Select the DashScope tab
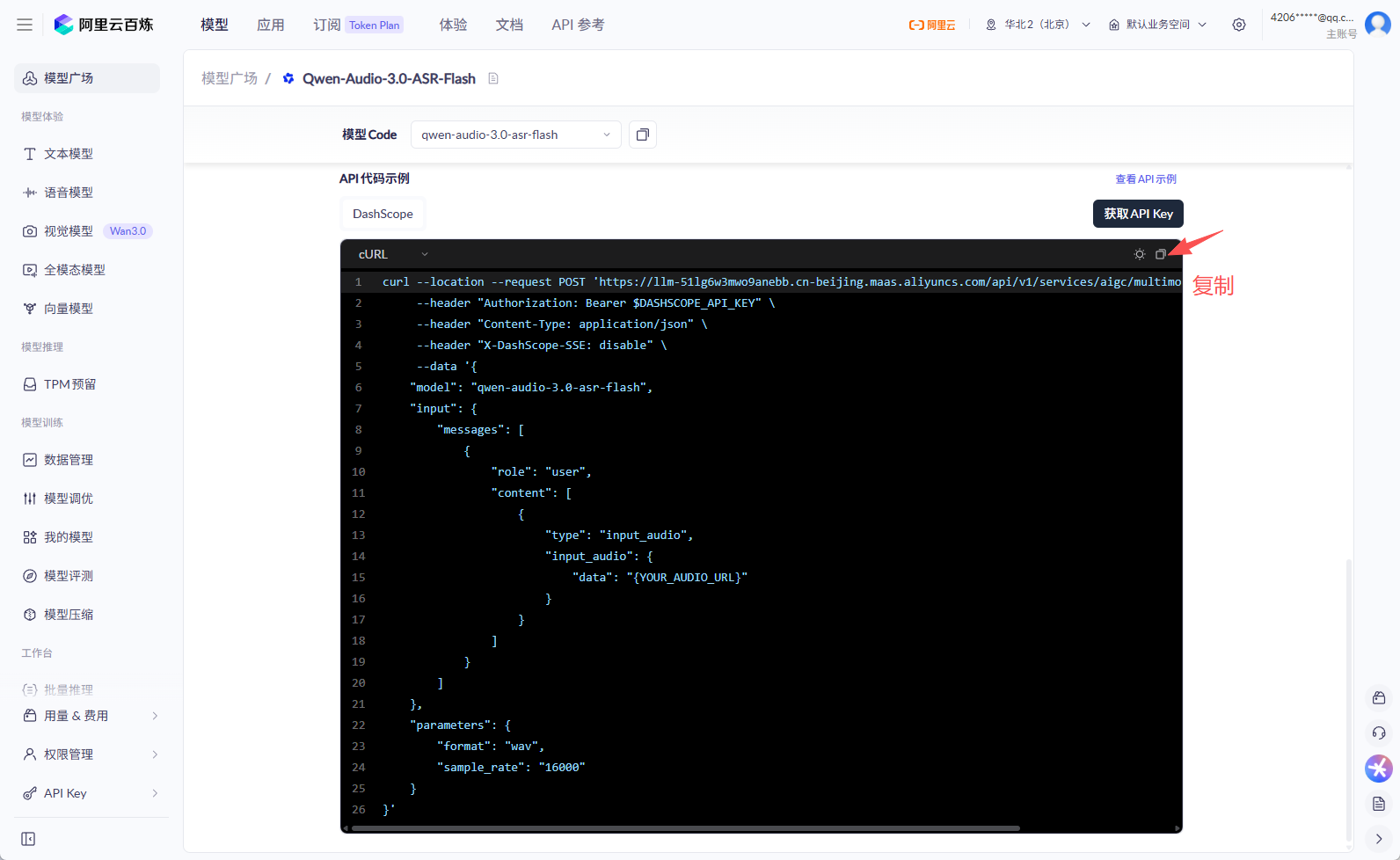The width and height of the screenshot is (1400, 860). (x=383, y=214)
